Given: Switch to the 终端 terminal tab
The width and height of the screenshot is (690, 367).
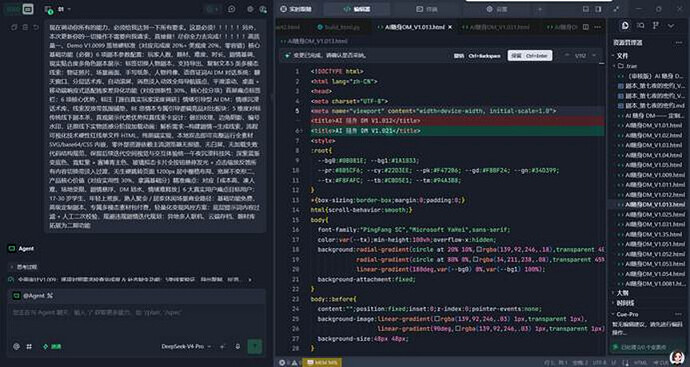Looking at the screenshot, I should pyautogui.click(x=427, y=9).
